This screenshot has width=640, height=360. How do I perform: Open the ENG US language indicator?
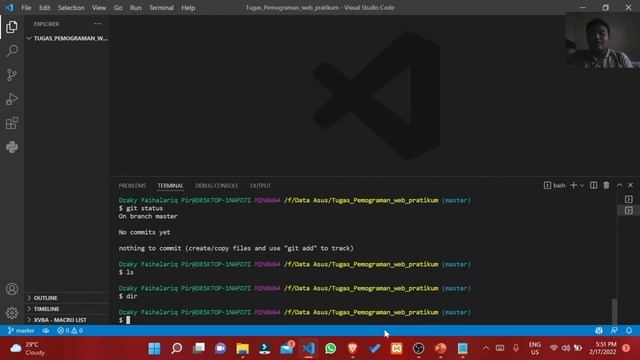click(x=535, y=348)
